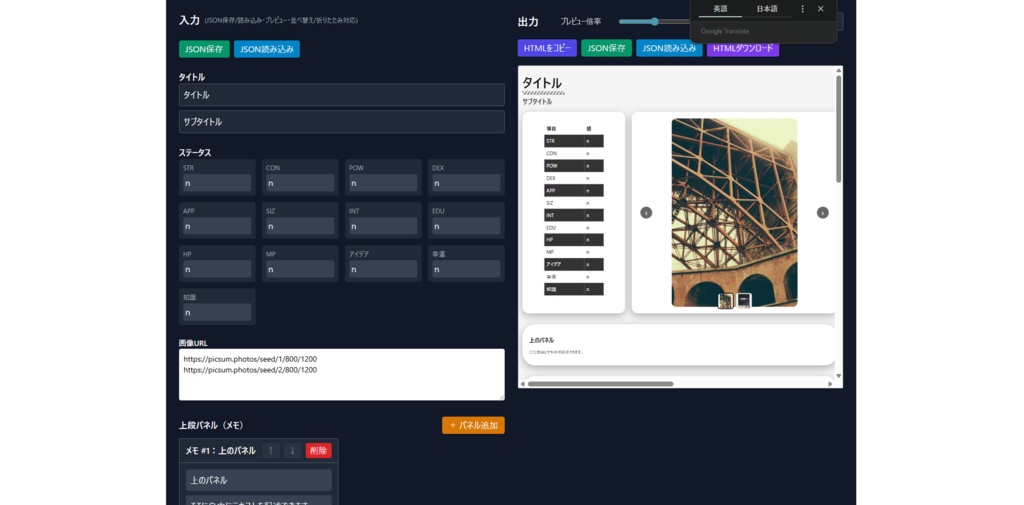This screenshot has height=505, width=1024.
Task: Focus the SIZ status input
Action: (300, 226)
